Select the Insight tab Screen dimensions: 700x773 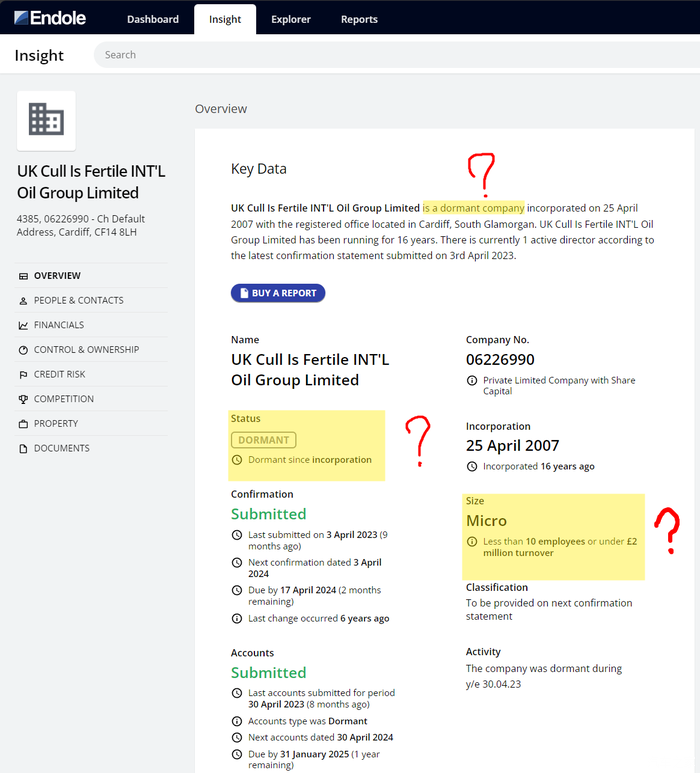tap(225, 19)
